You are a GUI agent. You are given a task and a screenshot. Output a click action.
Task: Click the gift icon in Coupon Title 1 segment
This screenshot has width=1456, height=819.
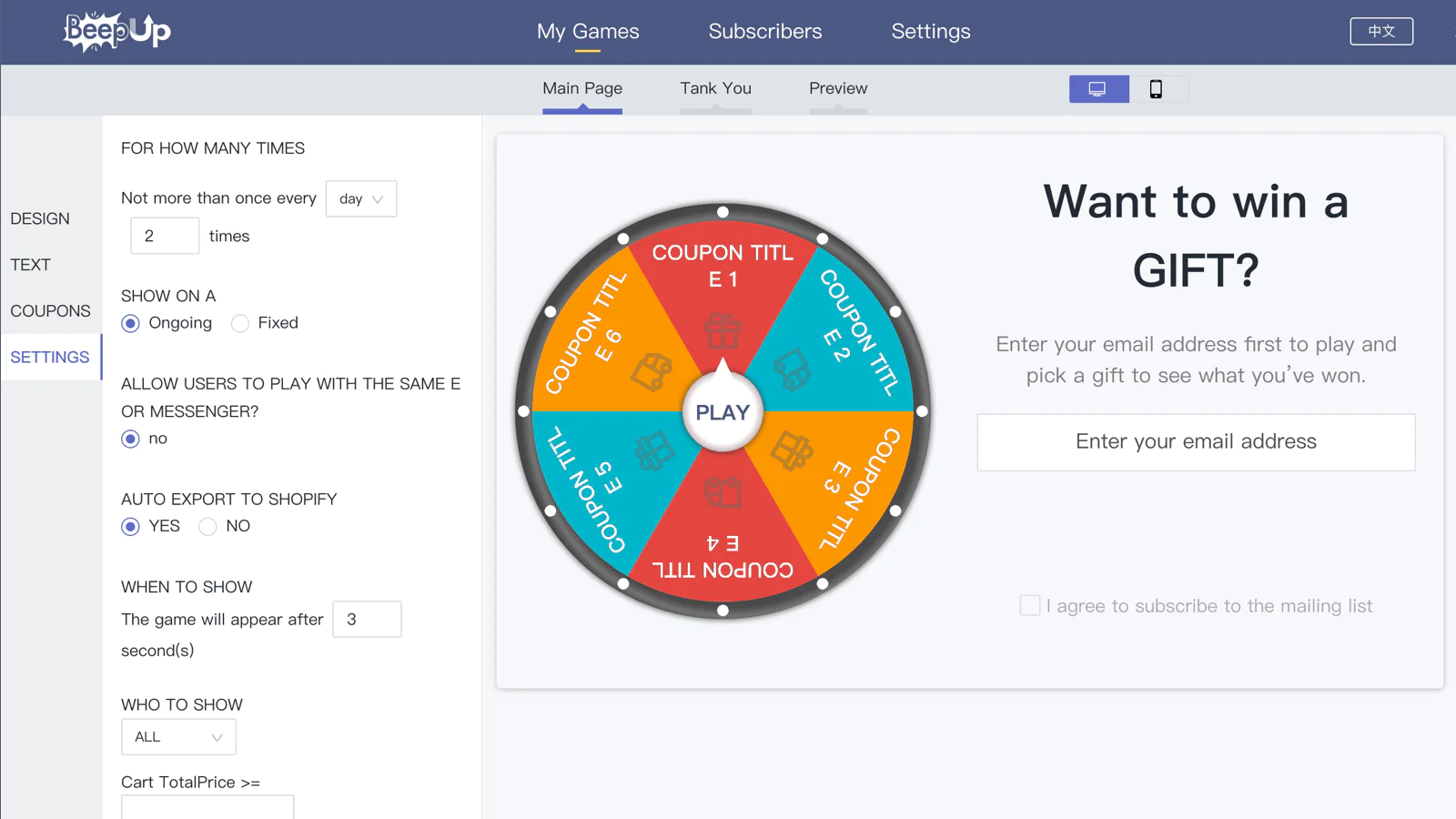[723, 331]
